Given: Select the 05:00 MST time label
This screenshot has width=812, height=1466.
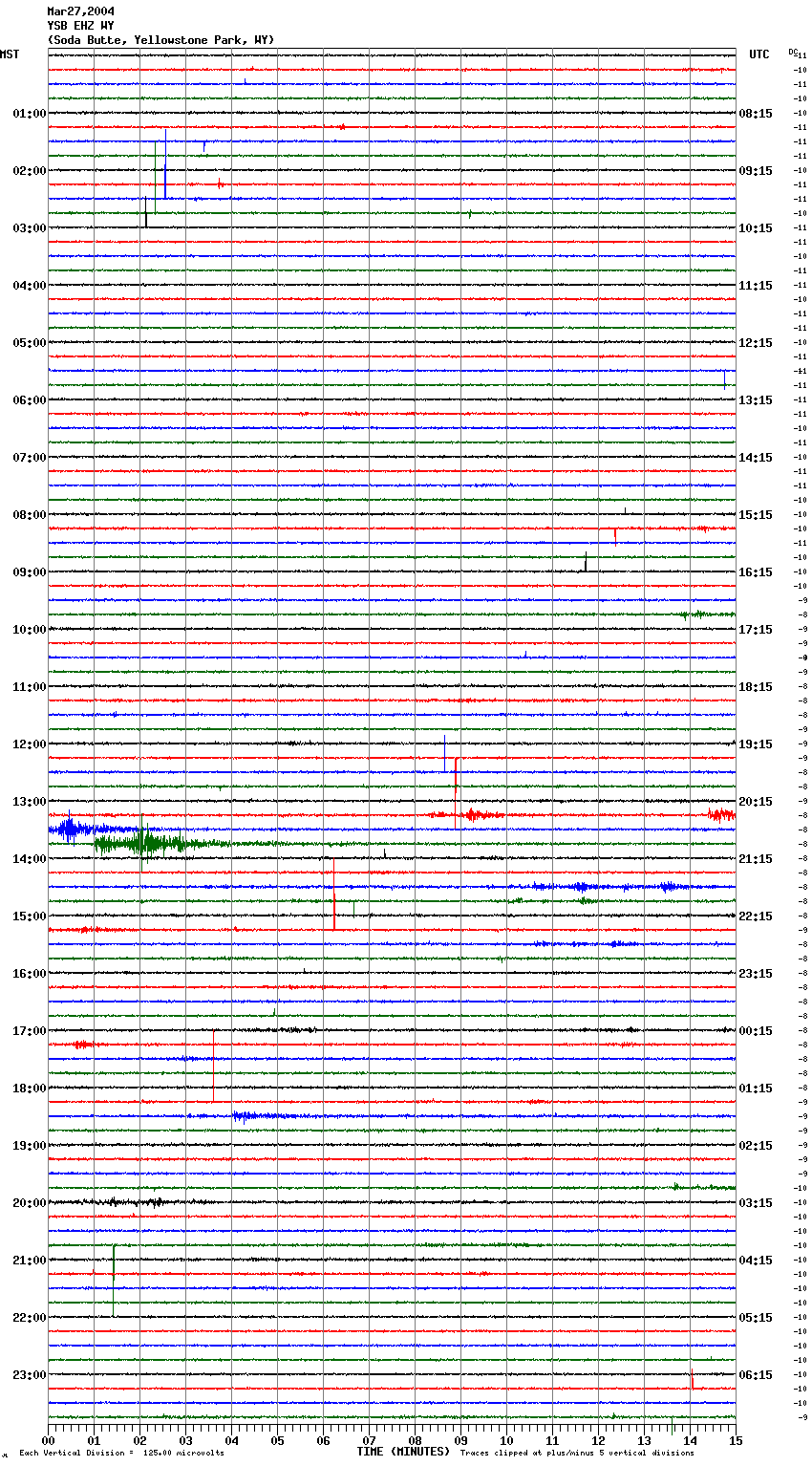Looking at the screenshot, I should pos(30,343).
